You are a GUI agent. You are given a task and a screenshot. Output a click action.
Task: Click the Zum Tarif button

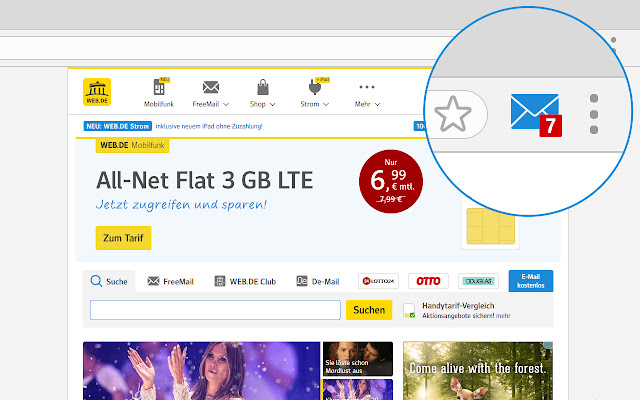(123, 238)
